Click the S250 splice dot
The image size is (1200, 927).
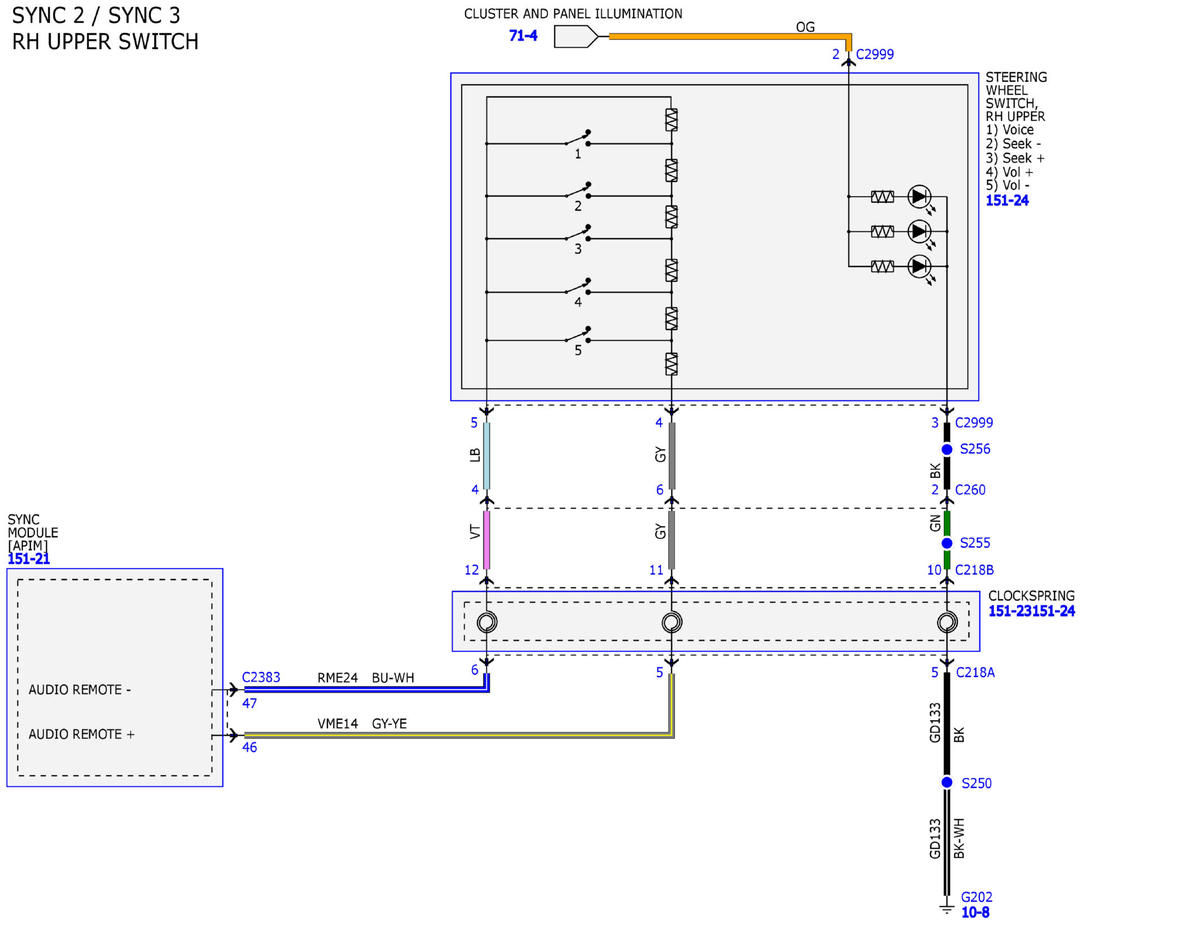pyautogui.click(x=947, y=783)
